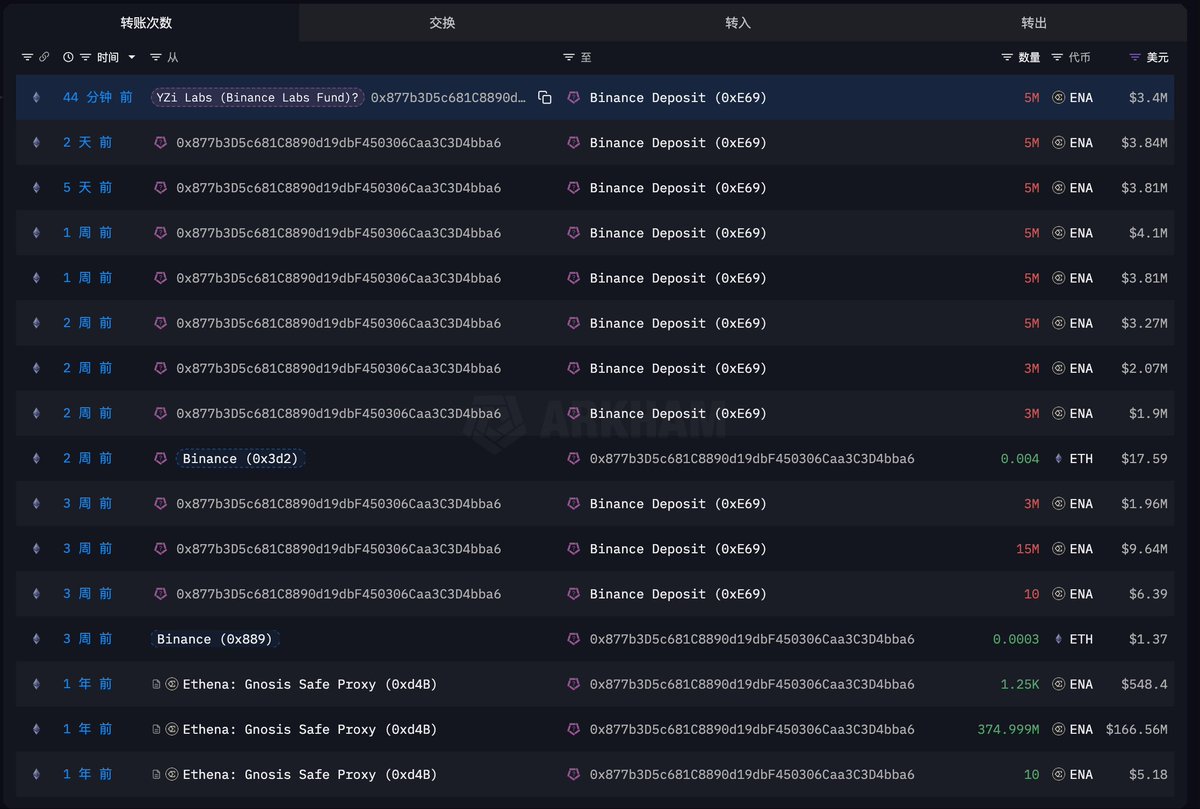The image size is (1200, 809).
Task: Open the YZi Labs (Binance Labs Fund)? label
Action: 258,98
